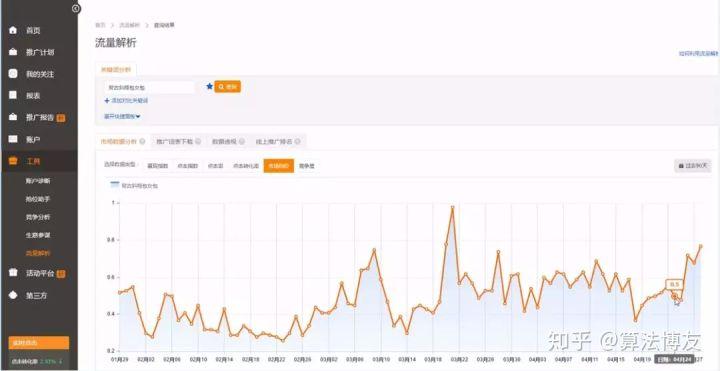Viewport: 720px width, 371px height.
Task: Open 第三方 via its sidebar icon
Action: pos(13,295)
